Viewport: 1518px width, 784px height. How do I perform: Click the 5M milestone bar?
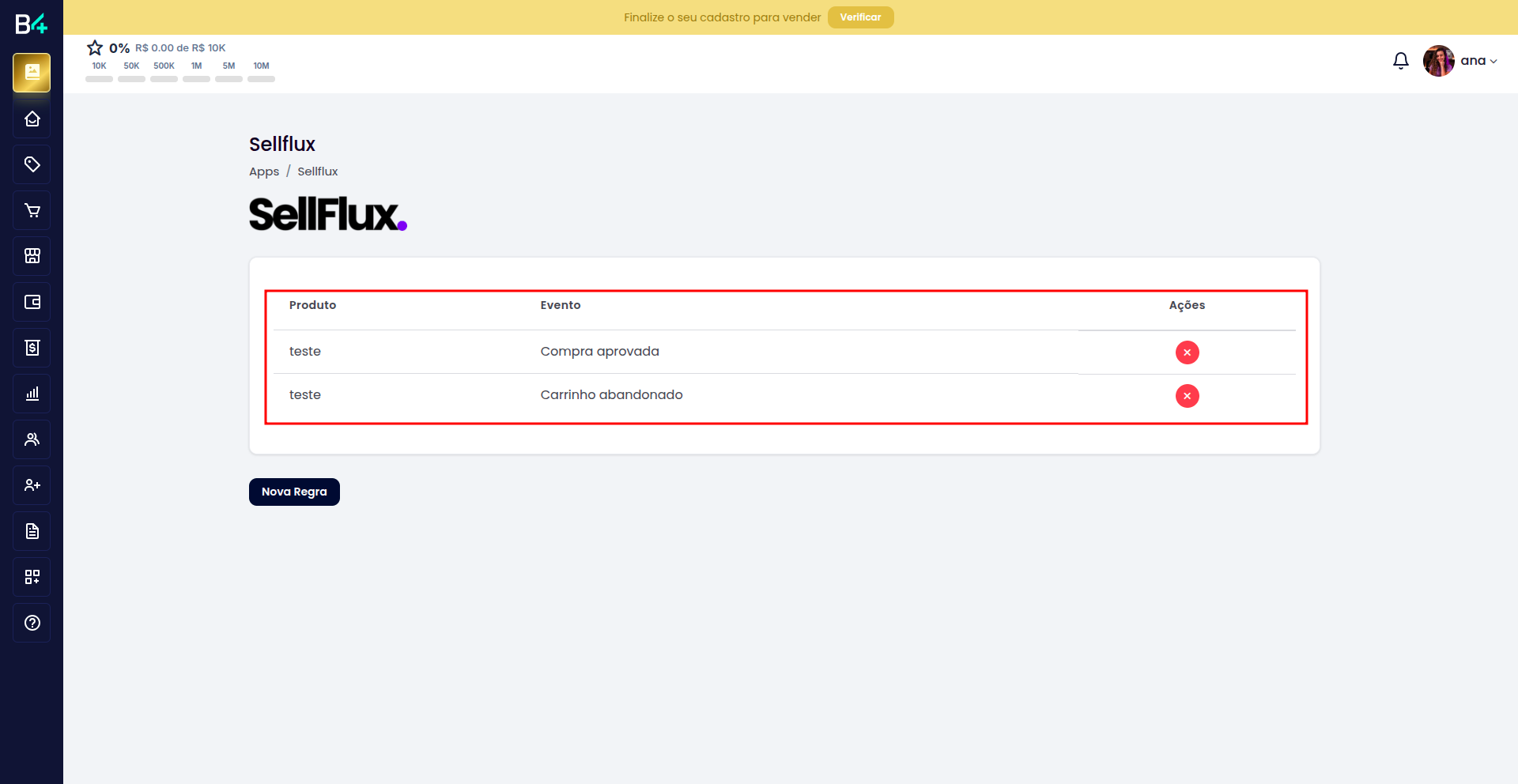click(228, 79)
